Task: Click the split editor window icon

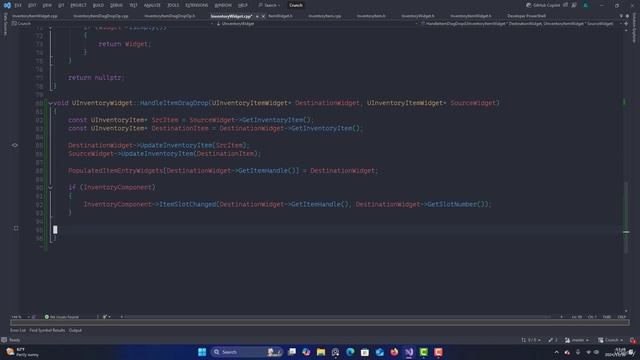Action: pos(626,24)
